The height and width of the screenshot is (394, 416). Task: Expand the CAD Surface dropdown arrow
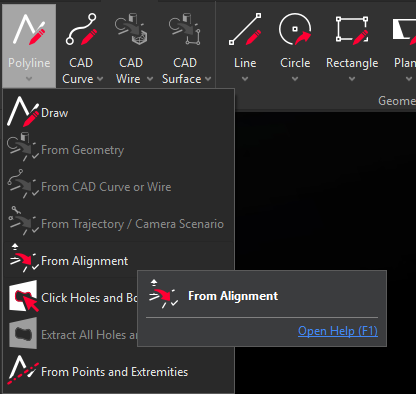(208, 79)
